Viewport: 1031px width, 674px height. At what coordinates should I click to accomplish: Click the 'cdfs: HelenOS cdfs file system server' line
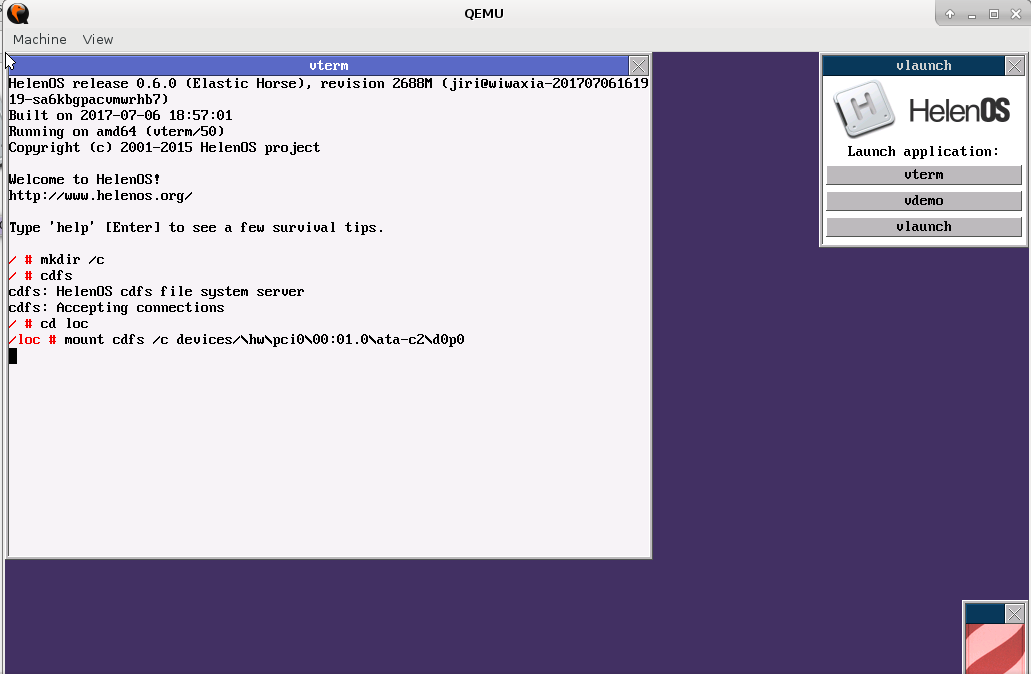coord(156,291)
